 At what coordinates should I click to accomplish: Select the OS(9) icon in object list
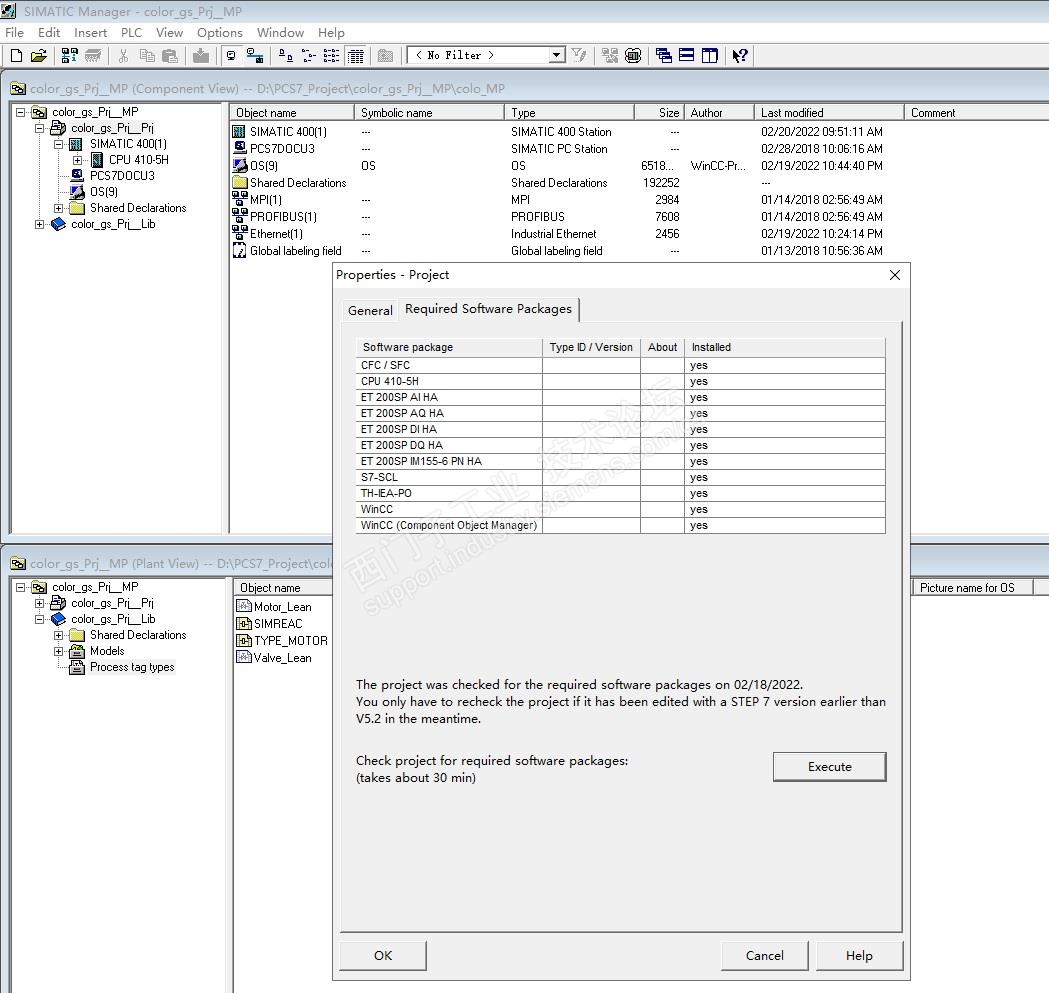(240, 166)
